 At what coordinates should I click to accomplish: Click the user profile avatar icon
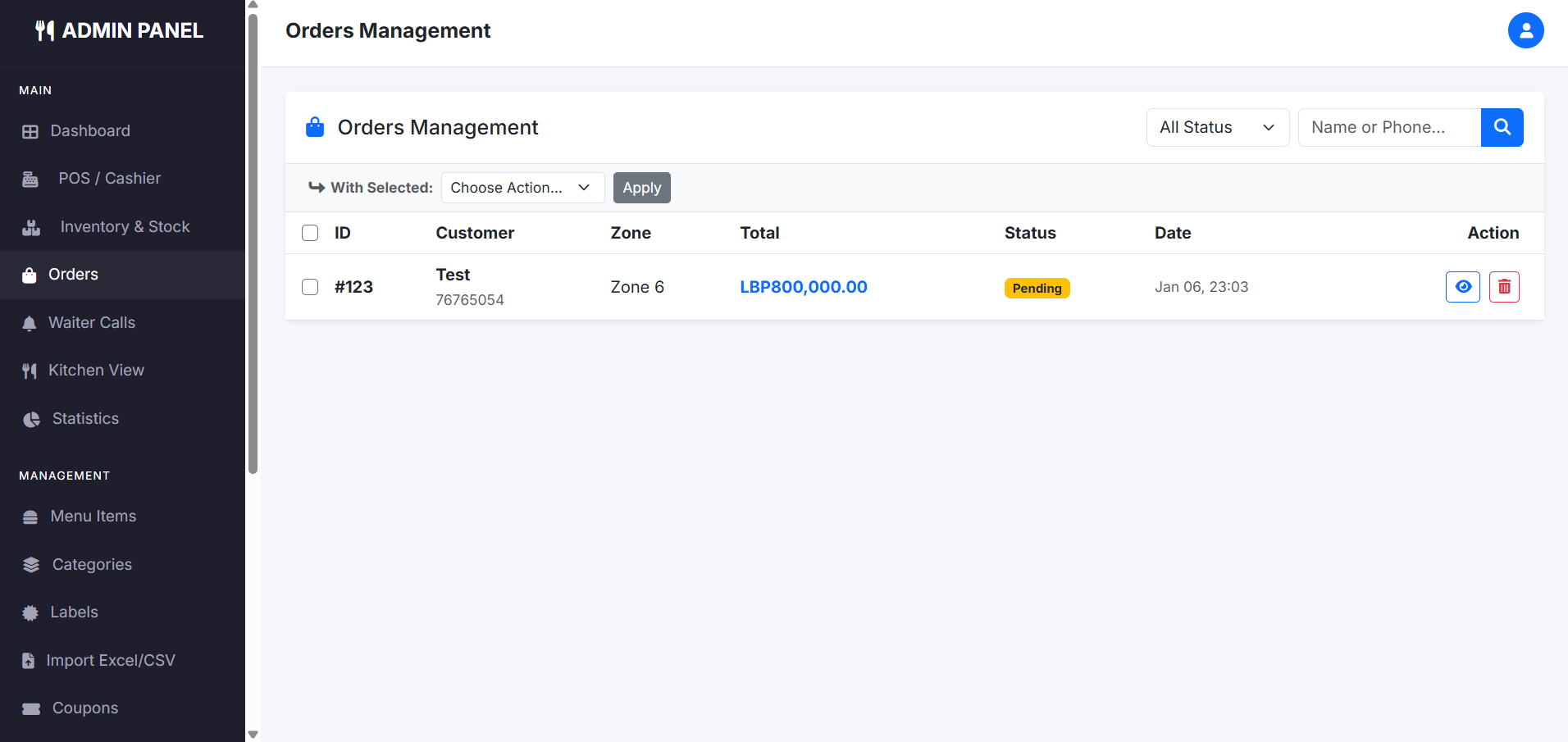pyautogui.click(x=1525, y=30)
